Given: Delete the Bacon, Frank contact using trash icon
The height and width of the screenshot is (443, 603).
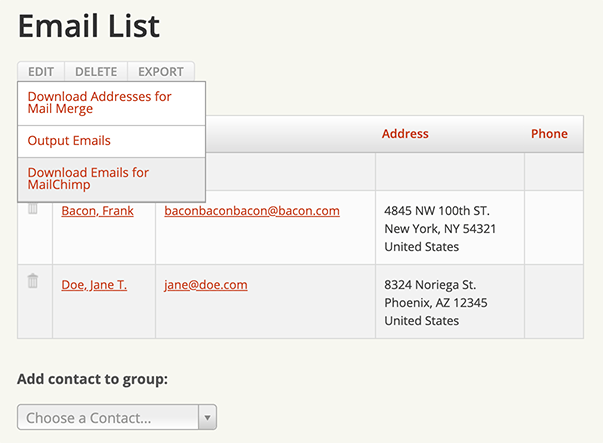Looking at the screenshot, I should click(33, 208).
